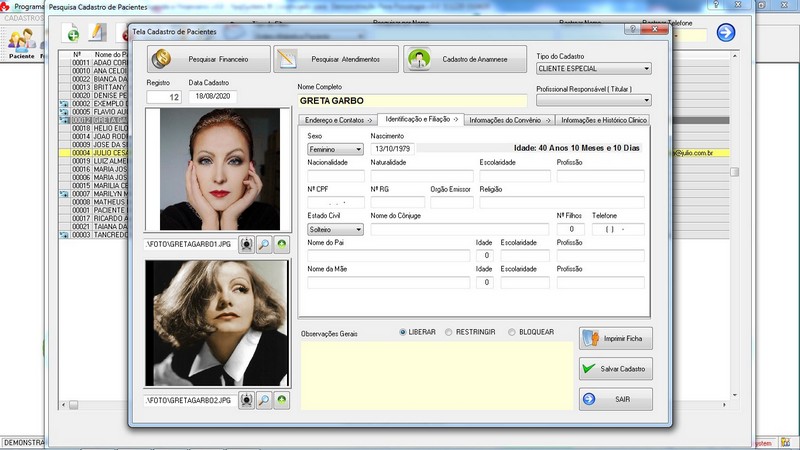Click horizontal scrollbar thumb in patient list
Image resolution: width=800 pixels, height=450 pixels.
pos(73,405)
